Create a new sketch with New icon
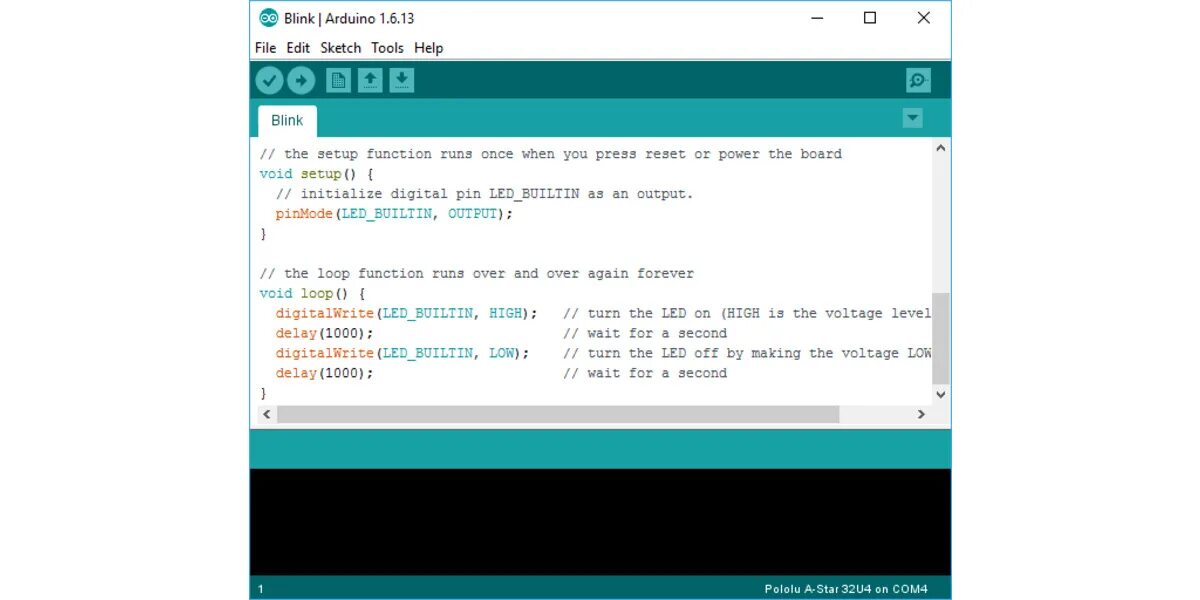 click(x=339, y=81)
